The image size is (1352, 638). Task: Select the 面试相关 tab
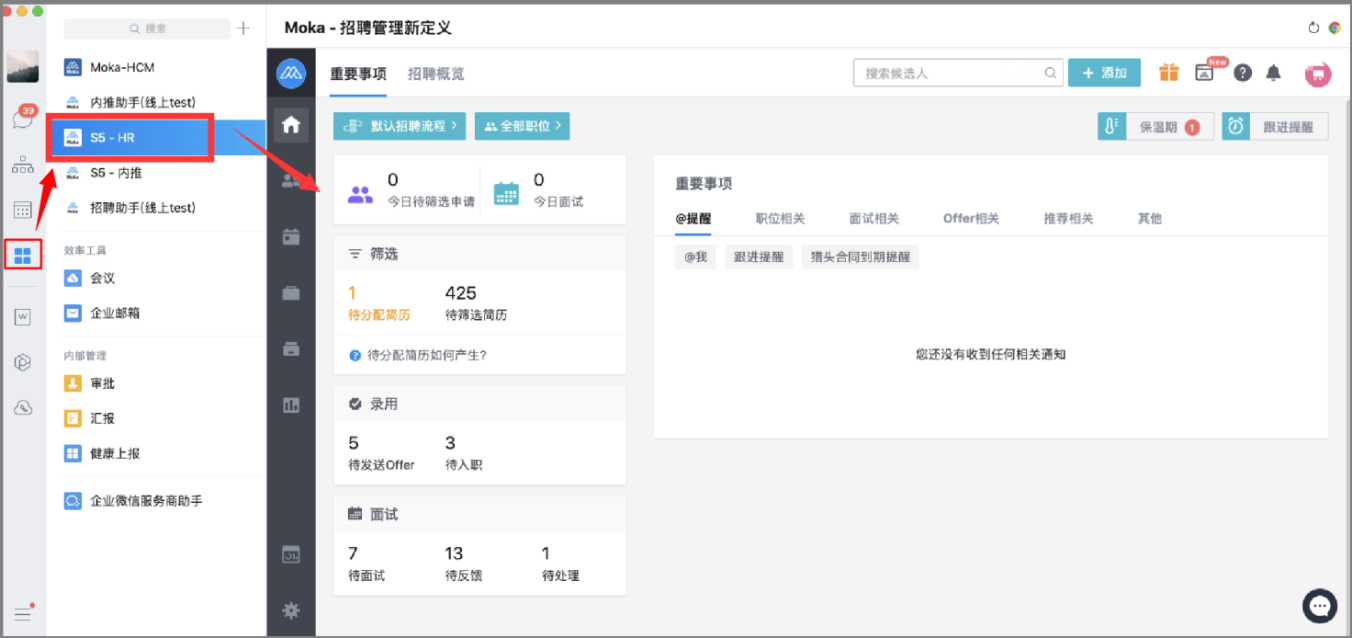point(874,218)
